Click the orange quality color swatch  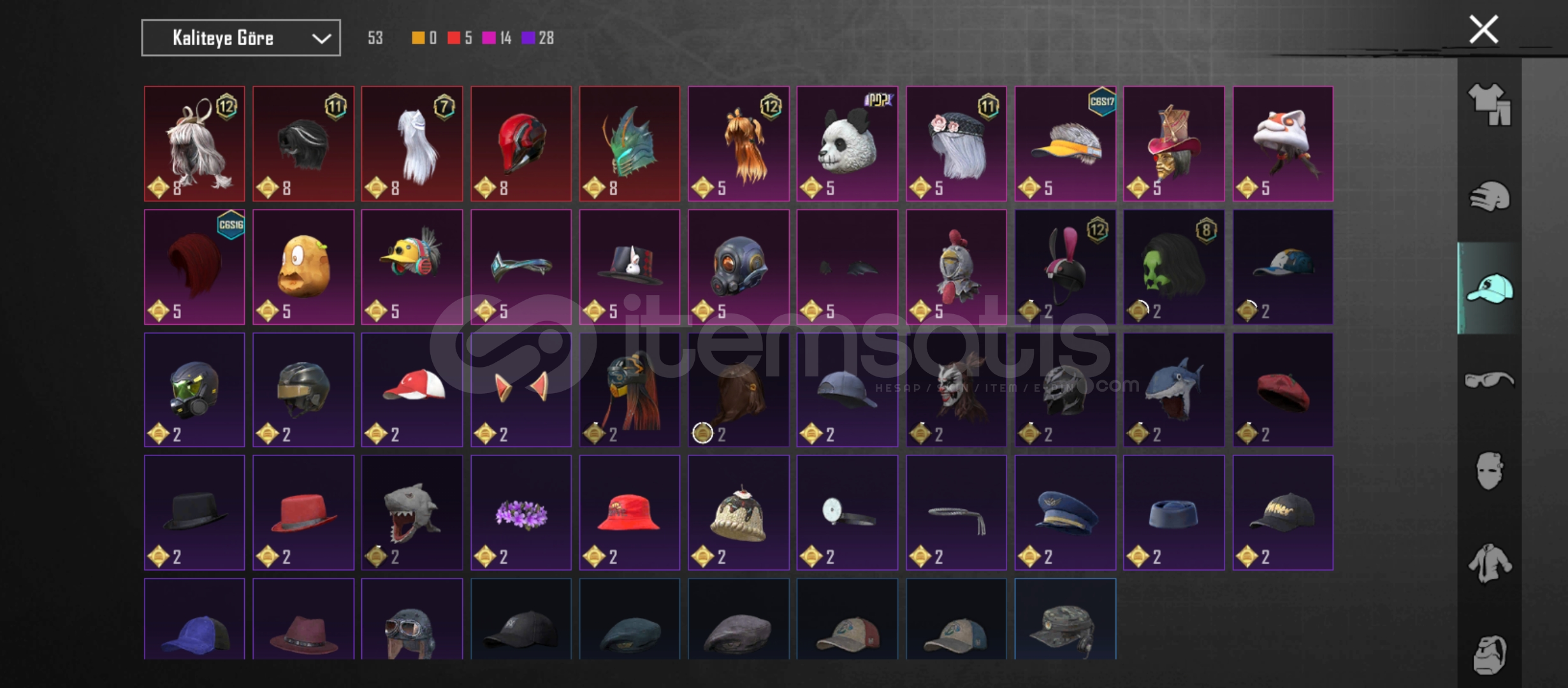tap(418, 38)
